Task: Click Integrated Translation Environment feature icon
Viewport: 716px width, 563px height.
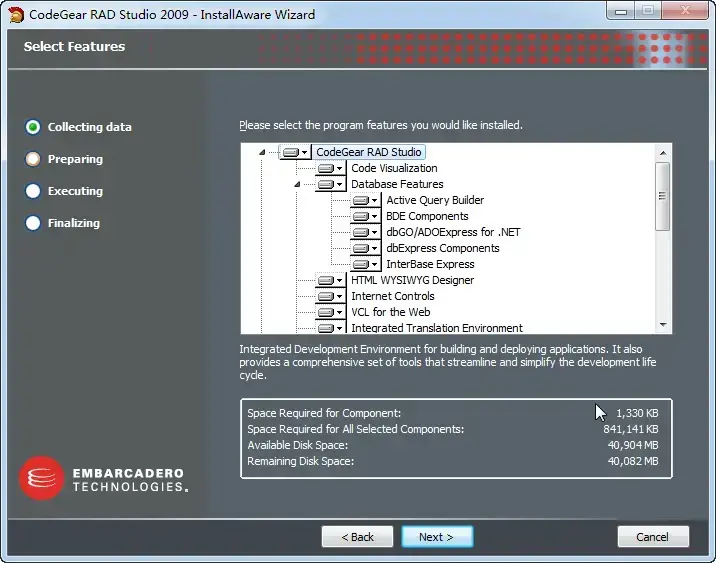Action: pyautogui.click(x=330, y=327)
